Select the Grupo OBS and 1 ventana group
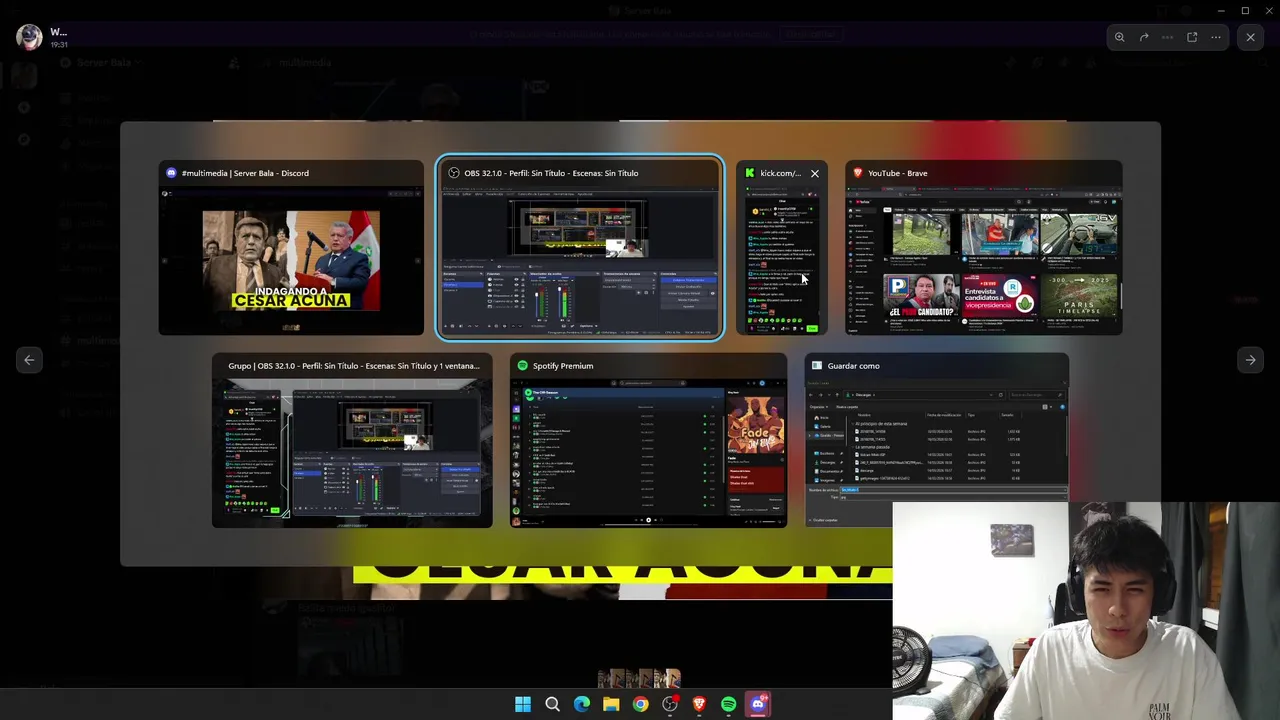1280x720 pixels. (352, 440)
